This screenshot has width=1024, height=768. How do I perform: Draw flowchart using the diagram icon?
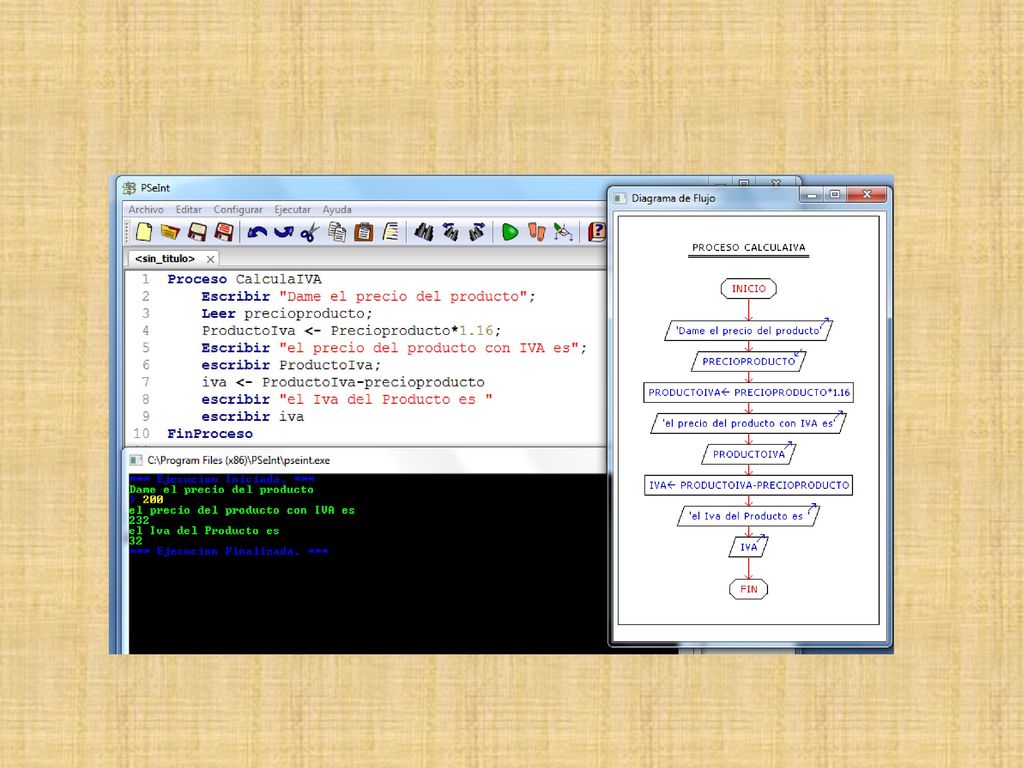pos(563,232)
